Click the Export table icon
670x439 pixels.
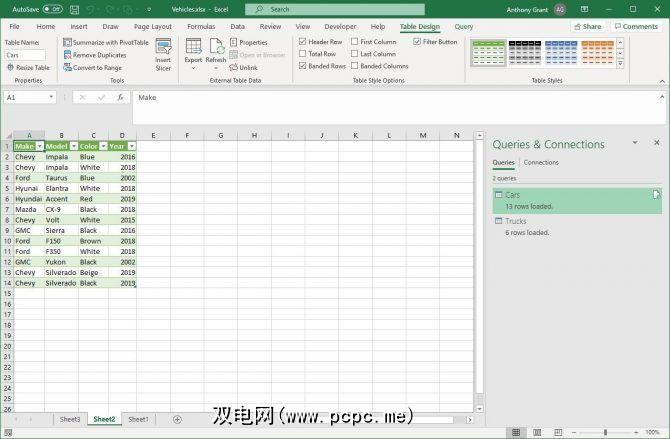pyautogui.click(x=193, y=51)
